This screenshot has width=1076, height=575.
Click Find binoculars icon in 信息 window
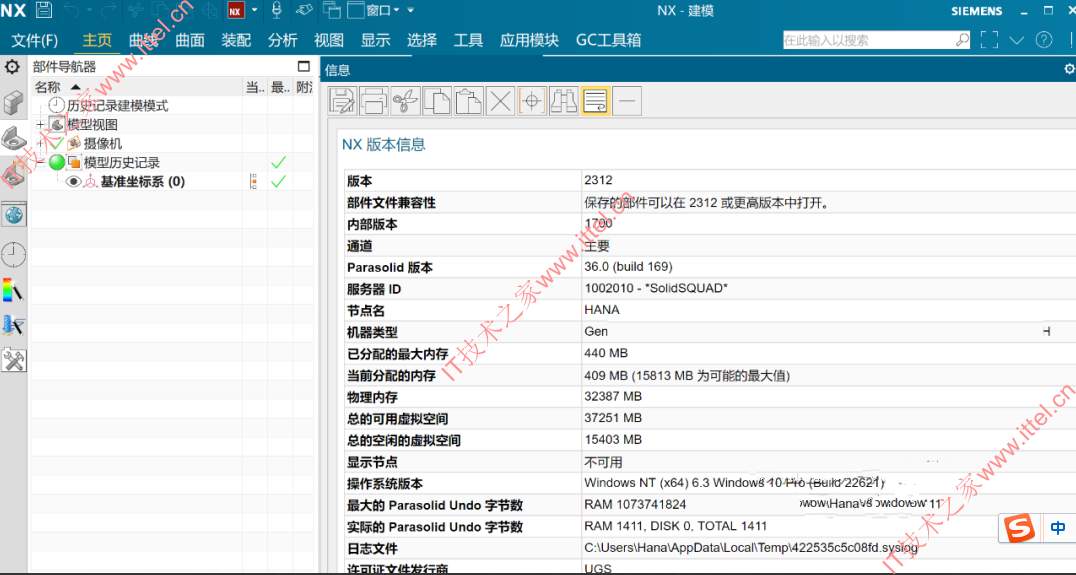[x=563, y=101]
